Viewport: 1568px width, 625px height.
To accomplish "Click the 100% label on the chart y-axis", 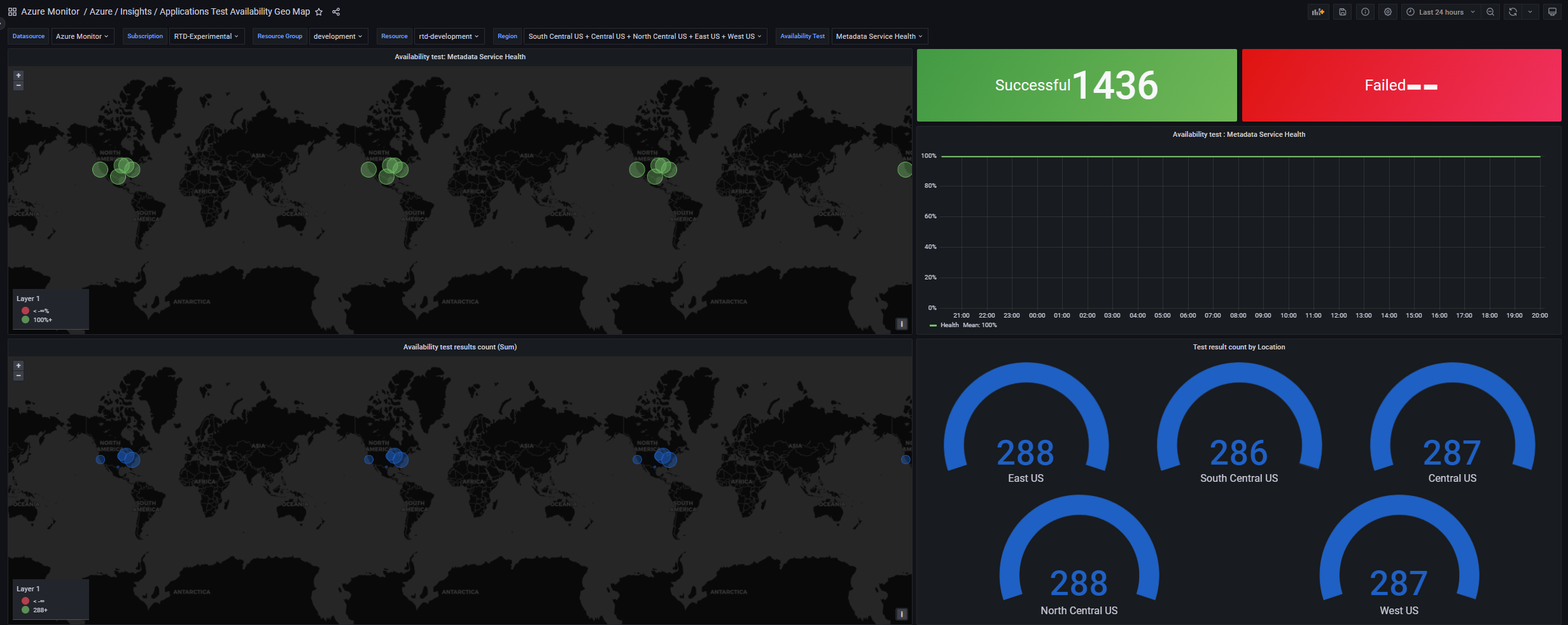I will click(929, 156).
